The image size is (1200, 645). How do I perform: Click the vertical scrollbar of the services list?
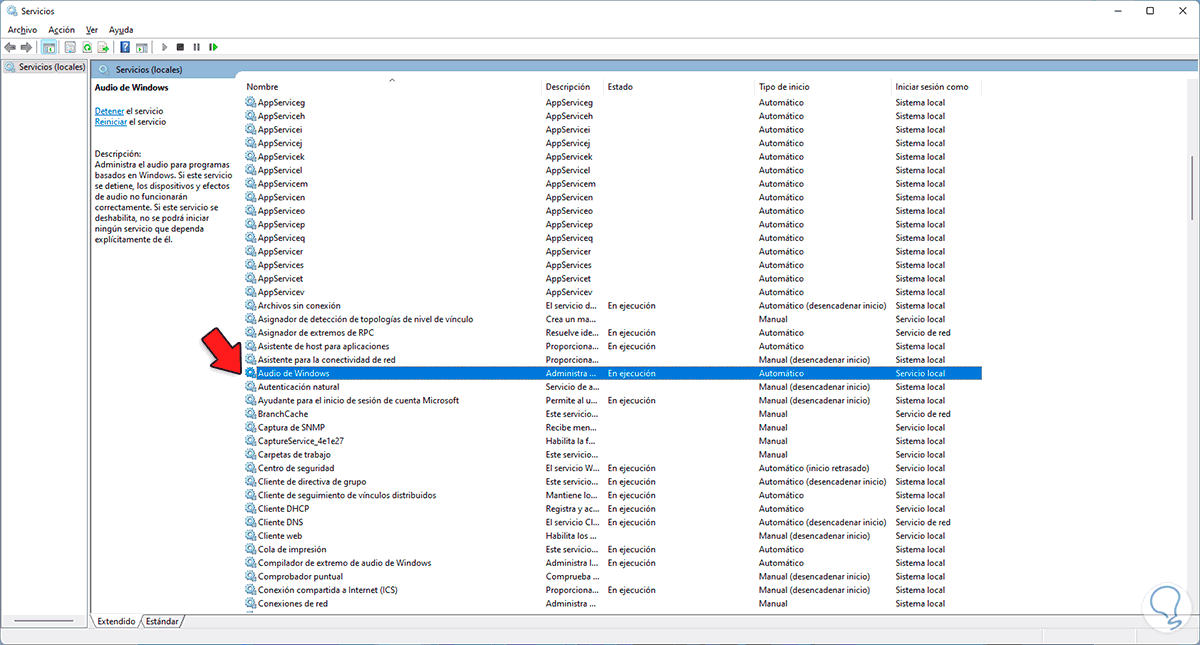[1192, 188]
